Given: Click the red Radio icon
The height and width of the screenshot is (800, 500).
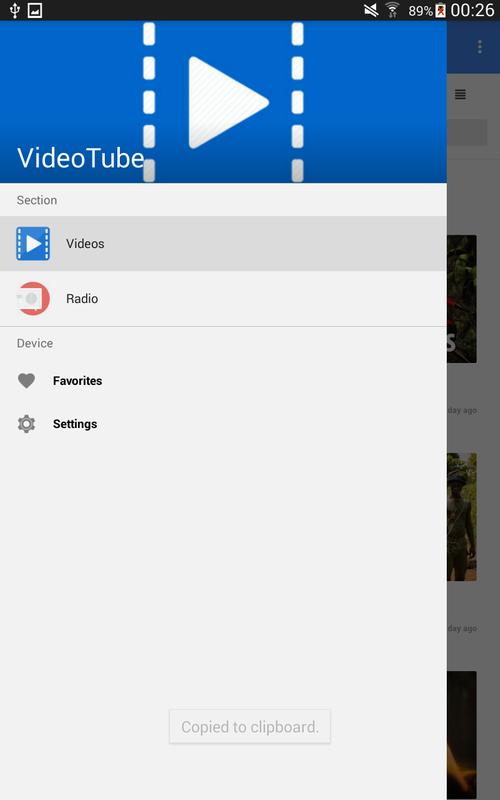Looking at the screenshot, I should pos(33,298).
